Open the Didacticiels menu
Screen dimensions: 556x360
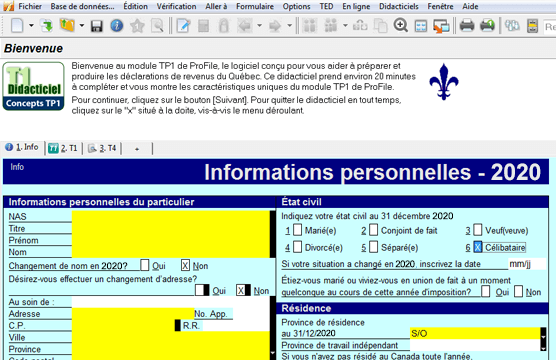[x=399, y=6]
